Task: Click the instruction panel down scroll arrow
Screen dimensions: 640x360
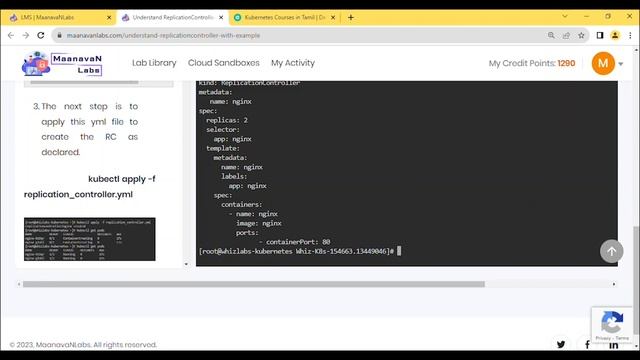Action: coord(186,264)
